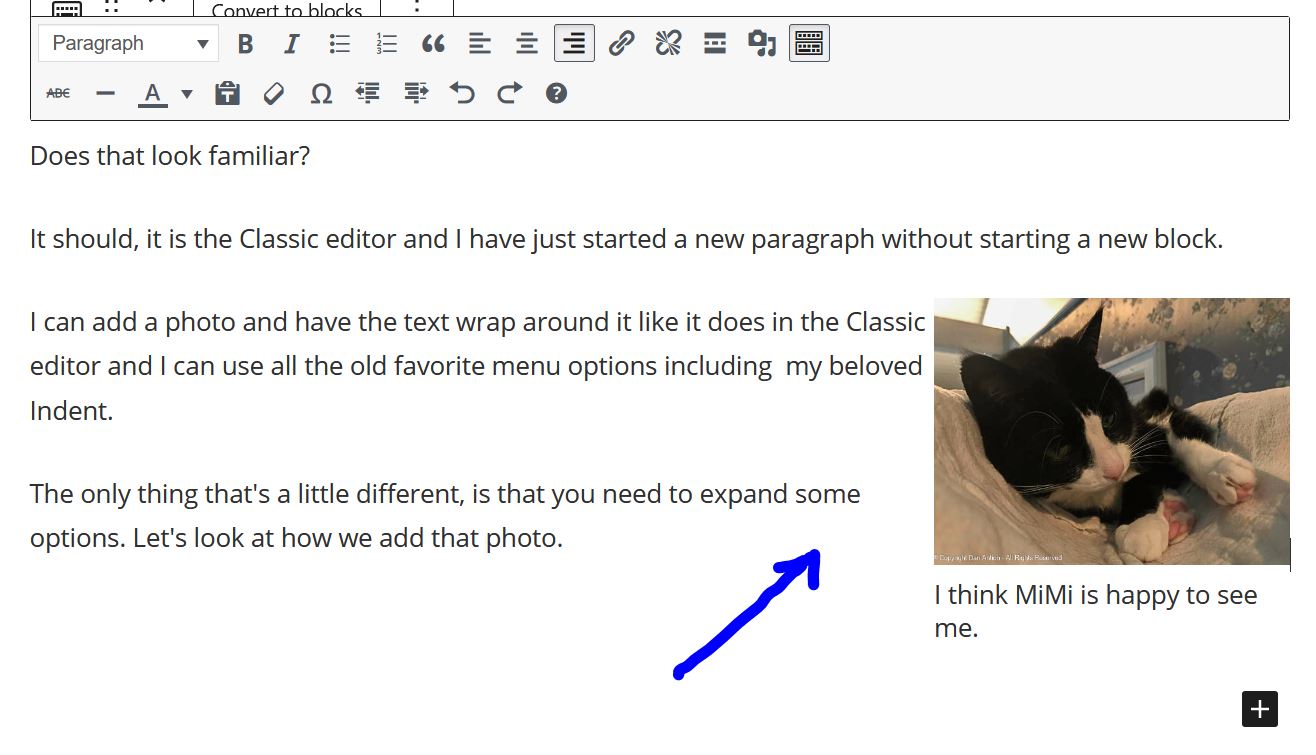Insert a bulleted list
Screen dimensions: 1316x755
click(339, 43)
